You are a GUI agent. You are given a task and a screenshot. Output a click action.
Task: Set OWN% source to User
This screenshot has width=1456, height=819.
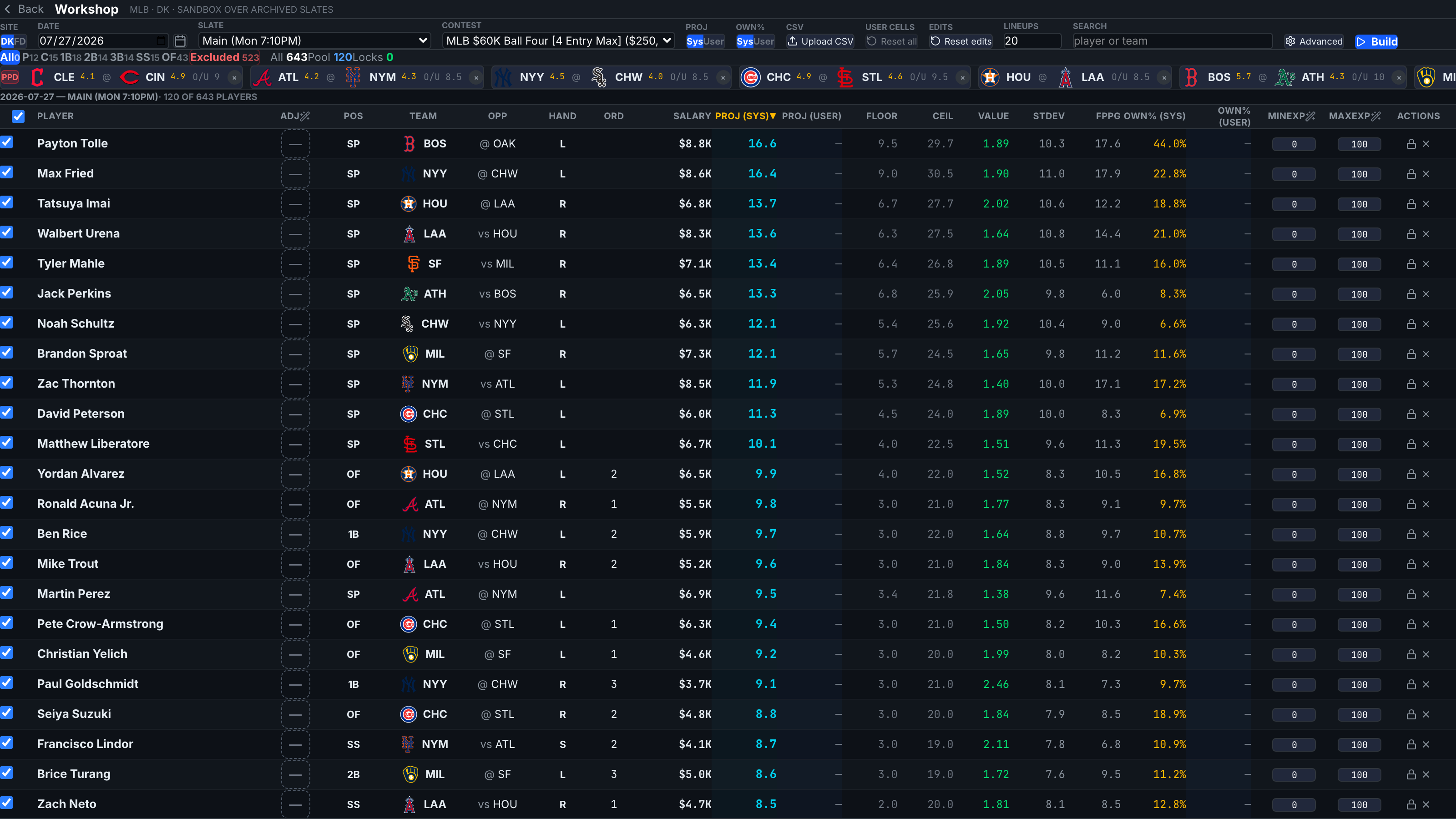coord(764,41)
